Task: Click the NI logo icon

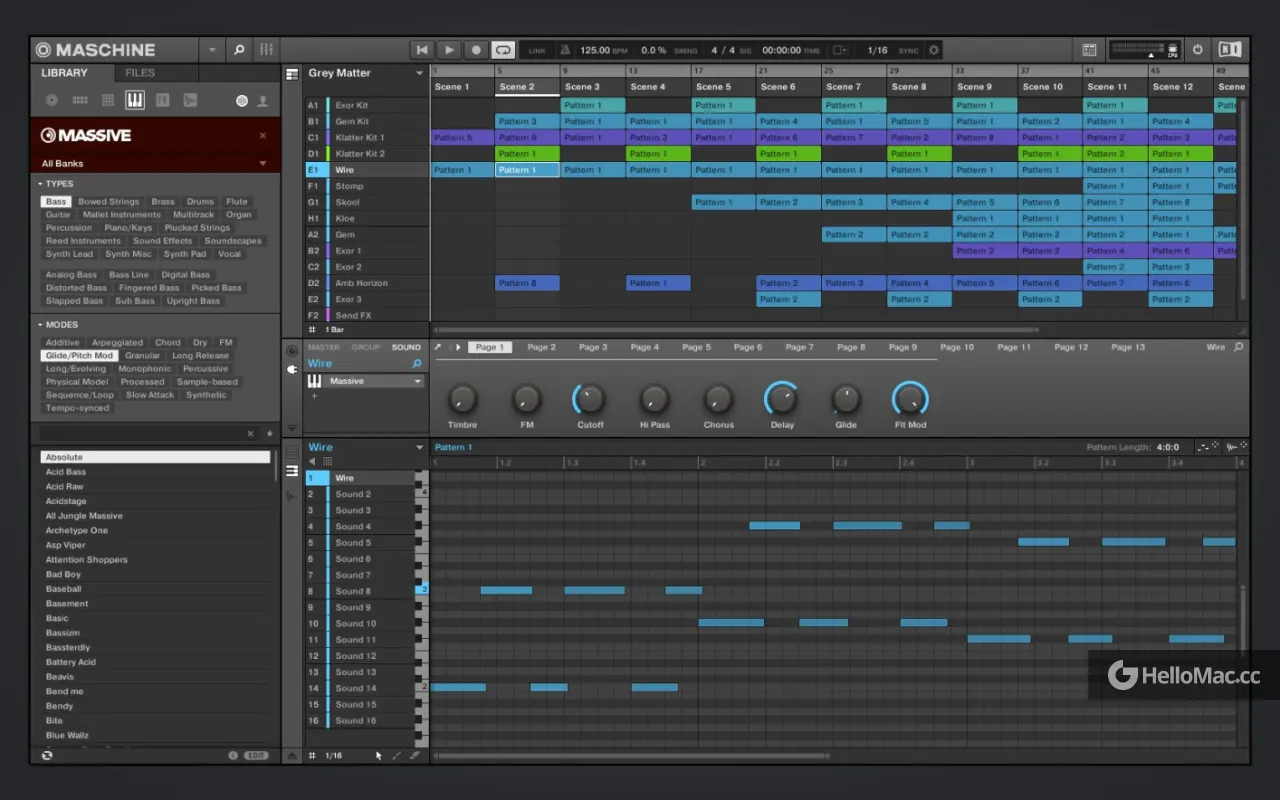Action: pyautogui.click(x=1230, y=50)
